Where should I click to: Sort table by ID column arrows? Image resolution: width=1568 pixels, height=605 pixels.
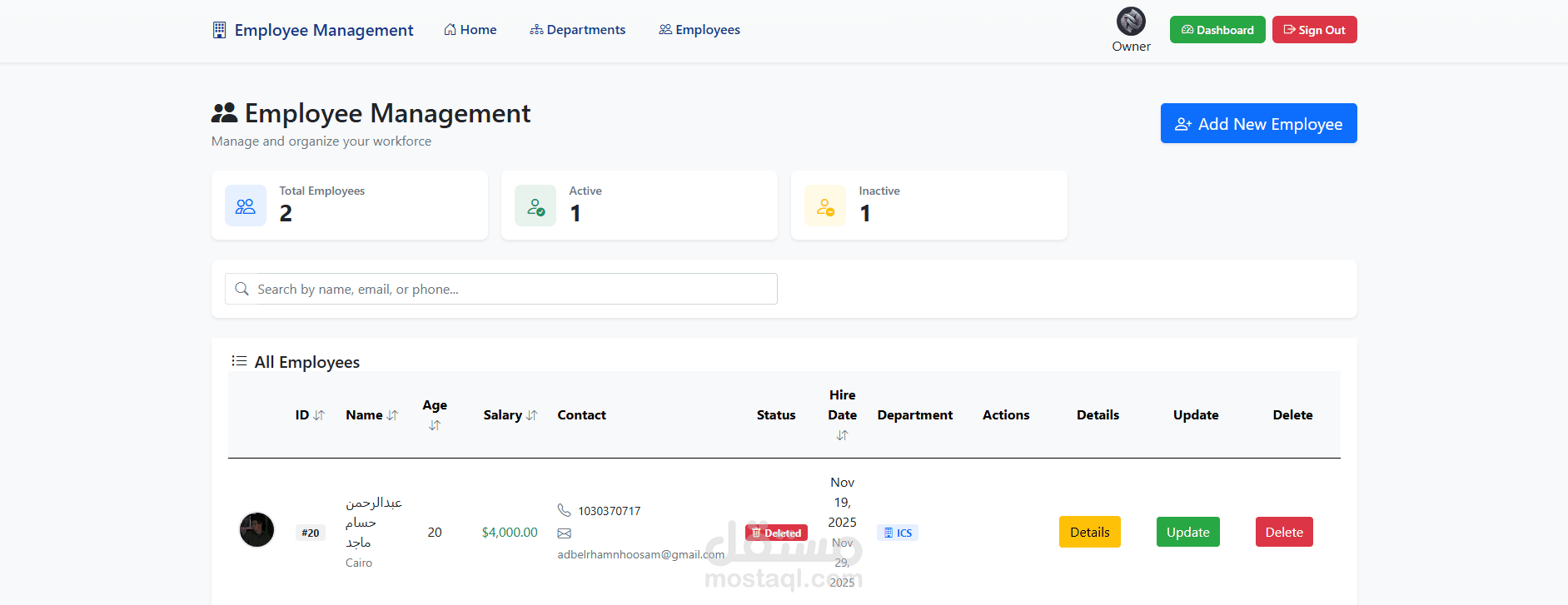319,415
